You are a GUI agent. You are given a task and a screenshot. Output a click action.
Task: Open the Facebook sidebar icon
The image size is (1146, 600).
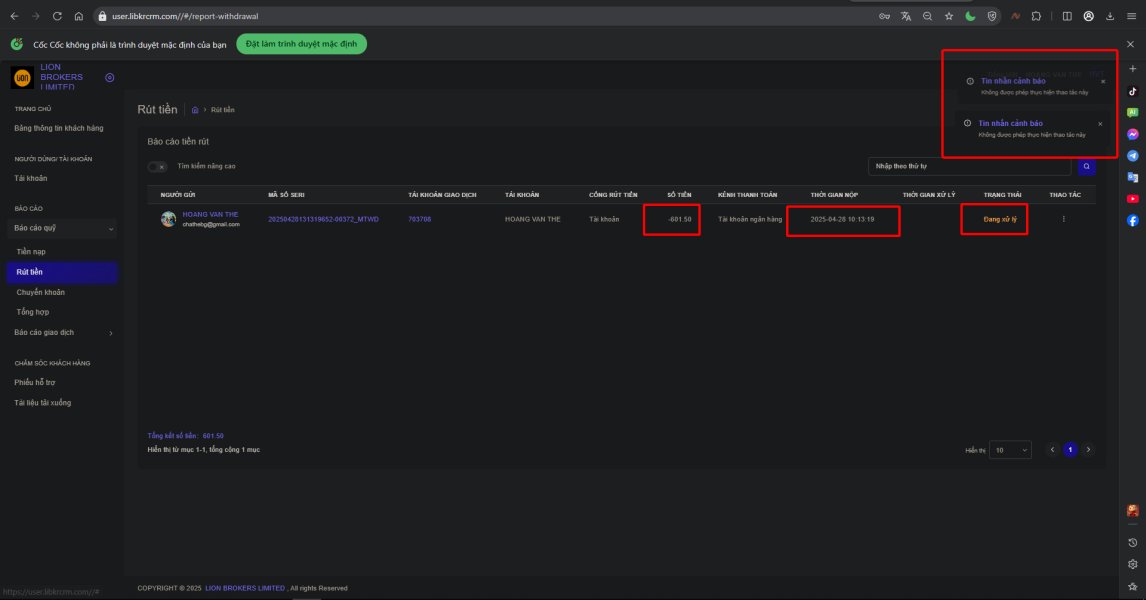click(1132, 221)
